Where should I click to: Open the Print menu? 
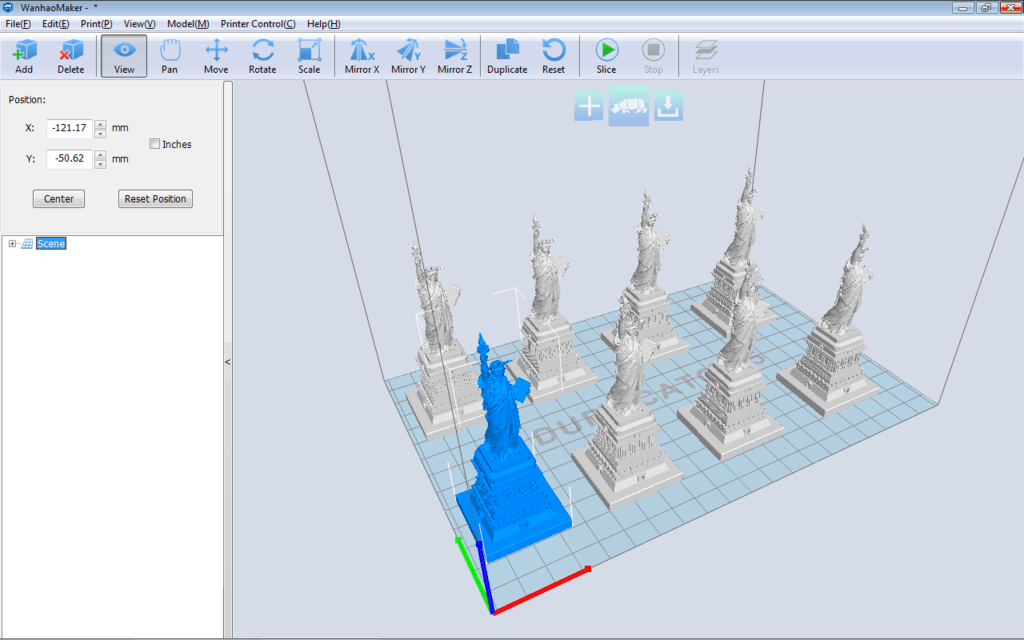[x=96, y=24]
